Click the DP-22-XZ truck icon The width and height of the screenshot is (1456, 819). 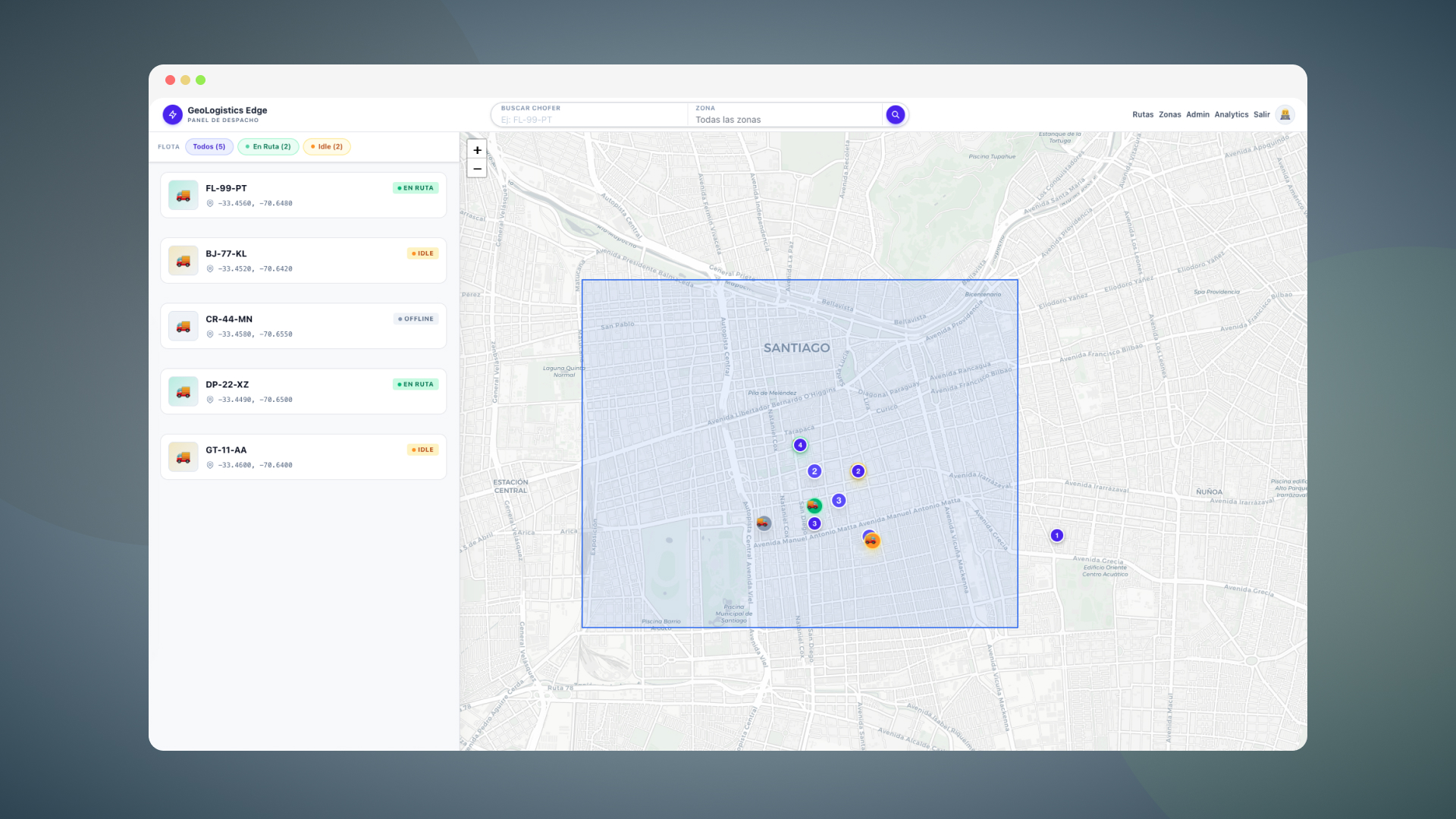[x=184, y=391]
